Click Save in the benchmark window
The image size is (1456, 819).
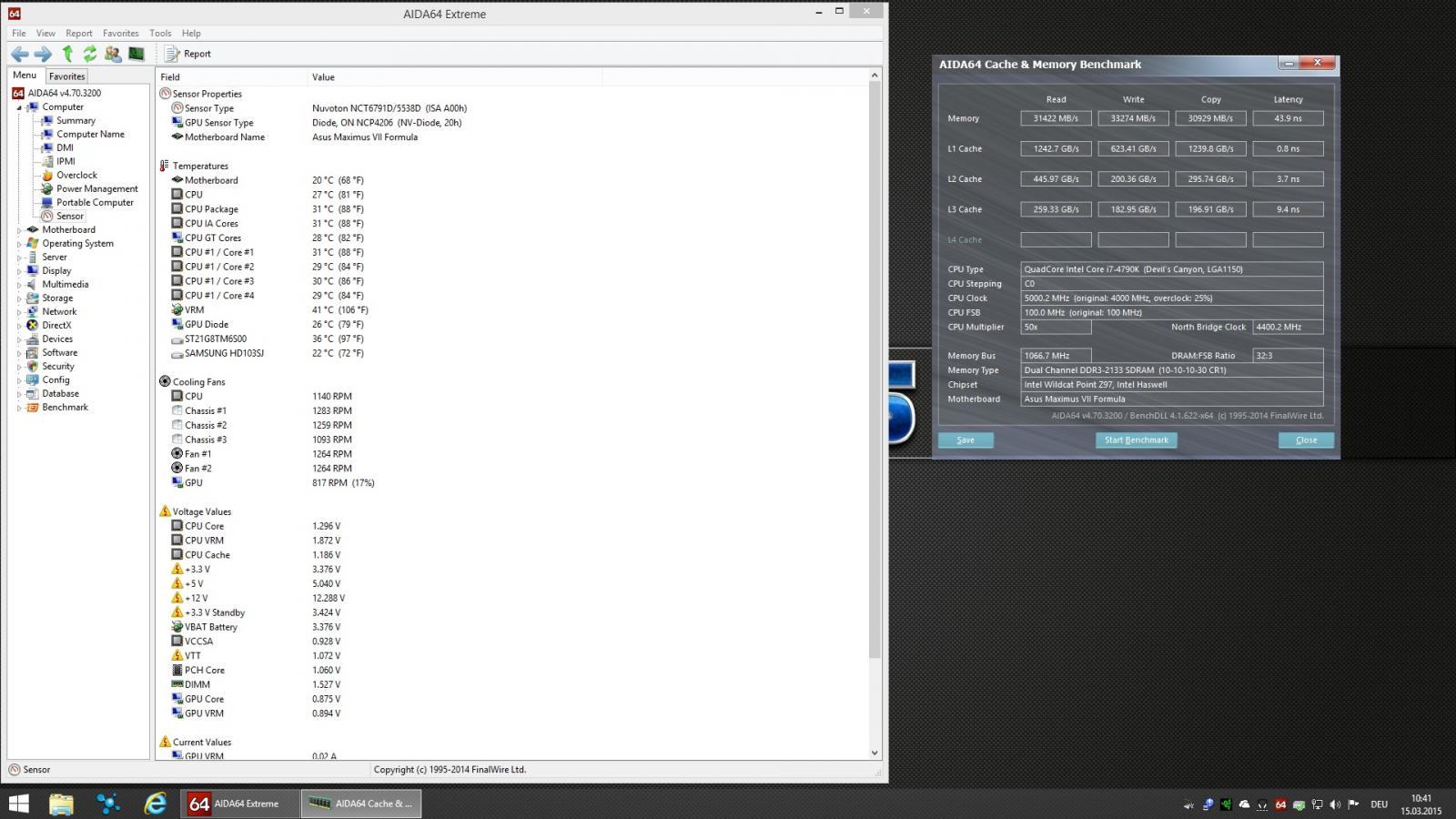[966, 440]
